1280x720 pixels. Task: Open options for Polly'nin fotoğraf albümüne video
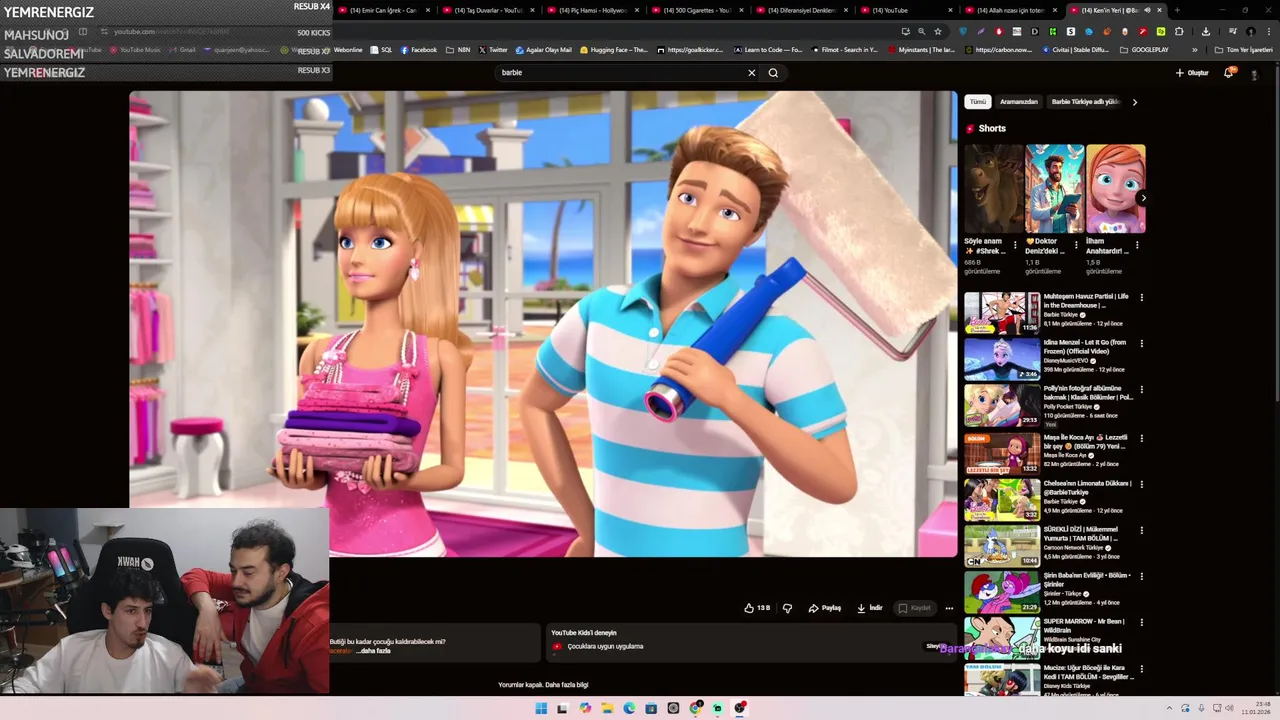1141,389
